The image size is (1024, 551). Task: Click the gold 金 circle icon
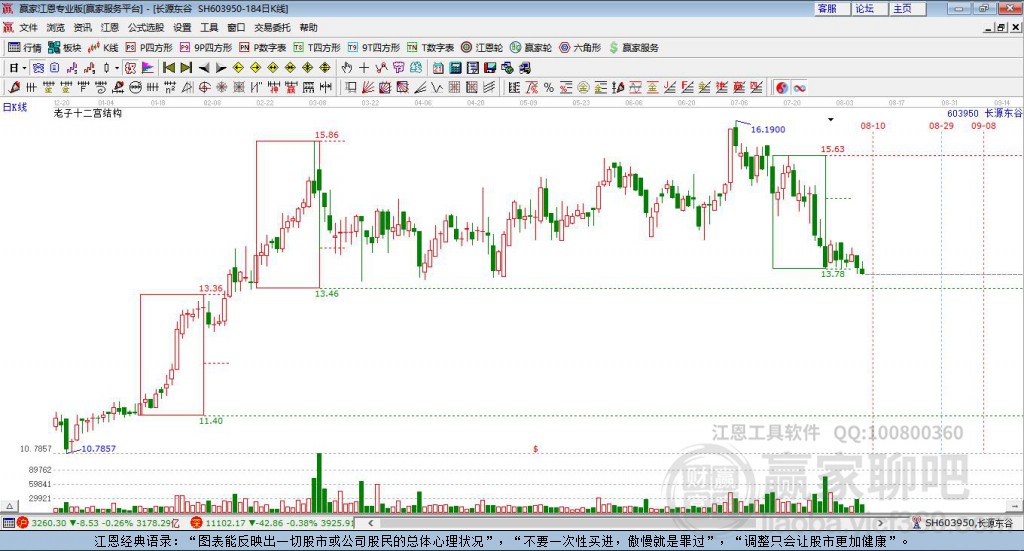583,87
